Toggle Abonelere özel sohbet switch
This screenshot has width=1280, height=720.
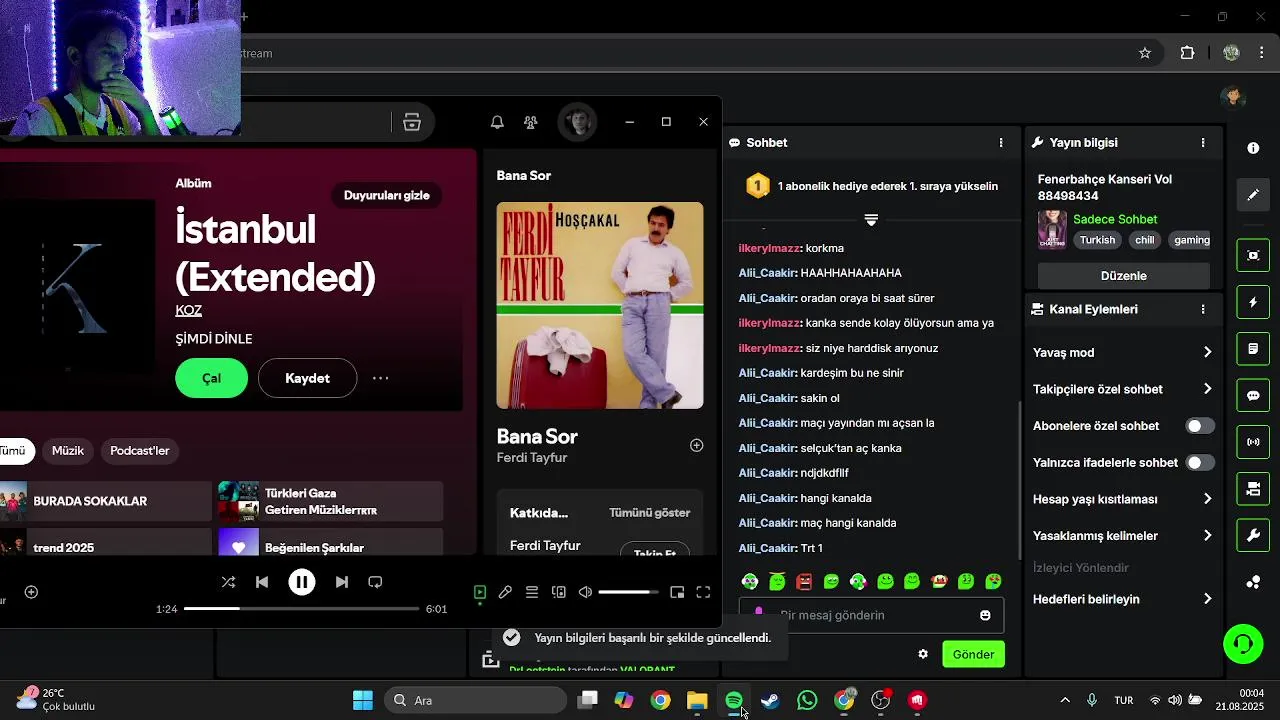pyautogui.click(x=1200, y=426)
